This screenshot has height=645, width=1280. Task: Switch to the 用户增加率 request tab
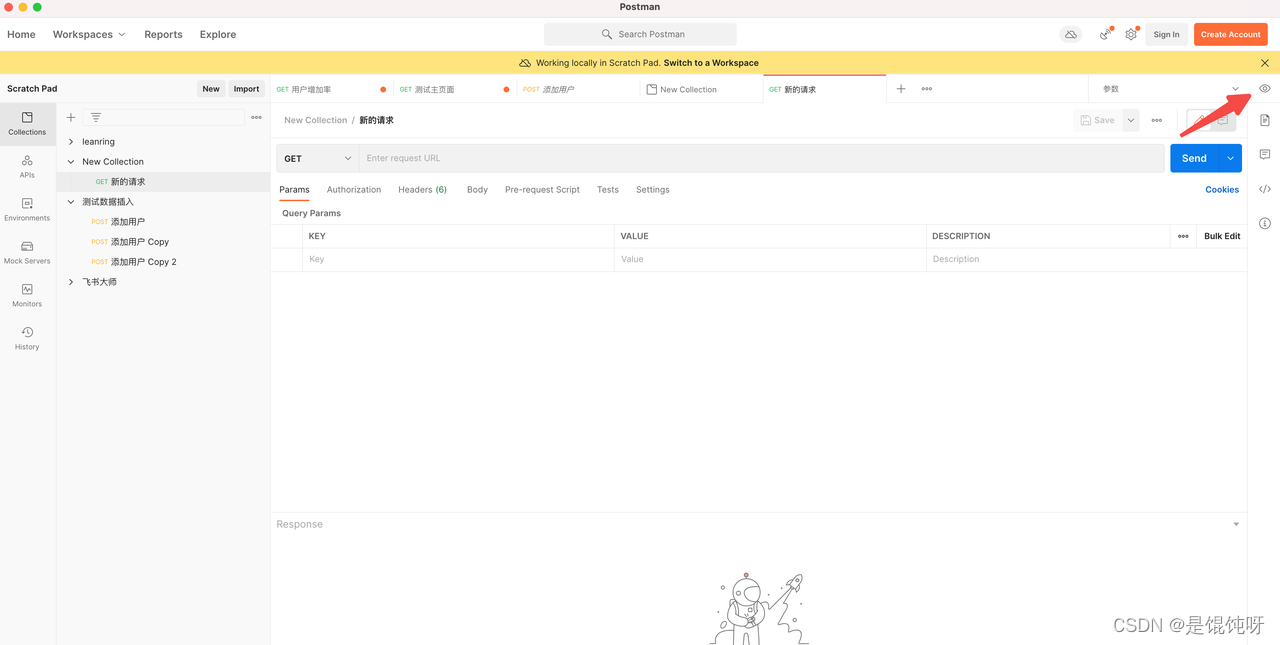pyautogui.click(x=331, y=89)
